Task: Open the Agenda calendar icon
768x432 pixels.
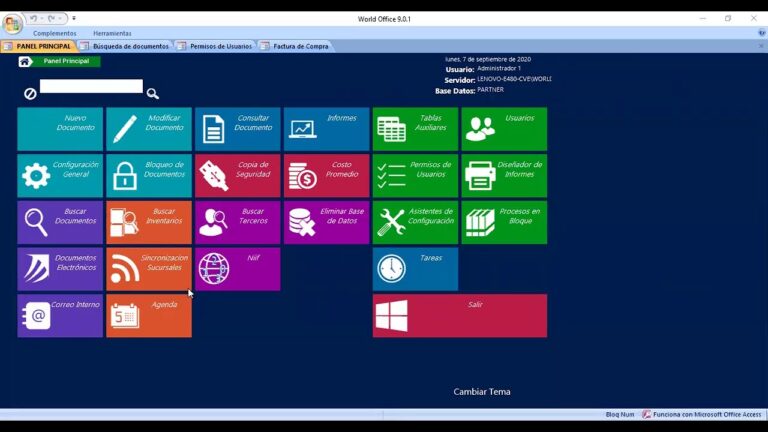Action: (125, 316)
